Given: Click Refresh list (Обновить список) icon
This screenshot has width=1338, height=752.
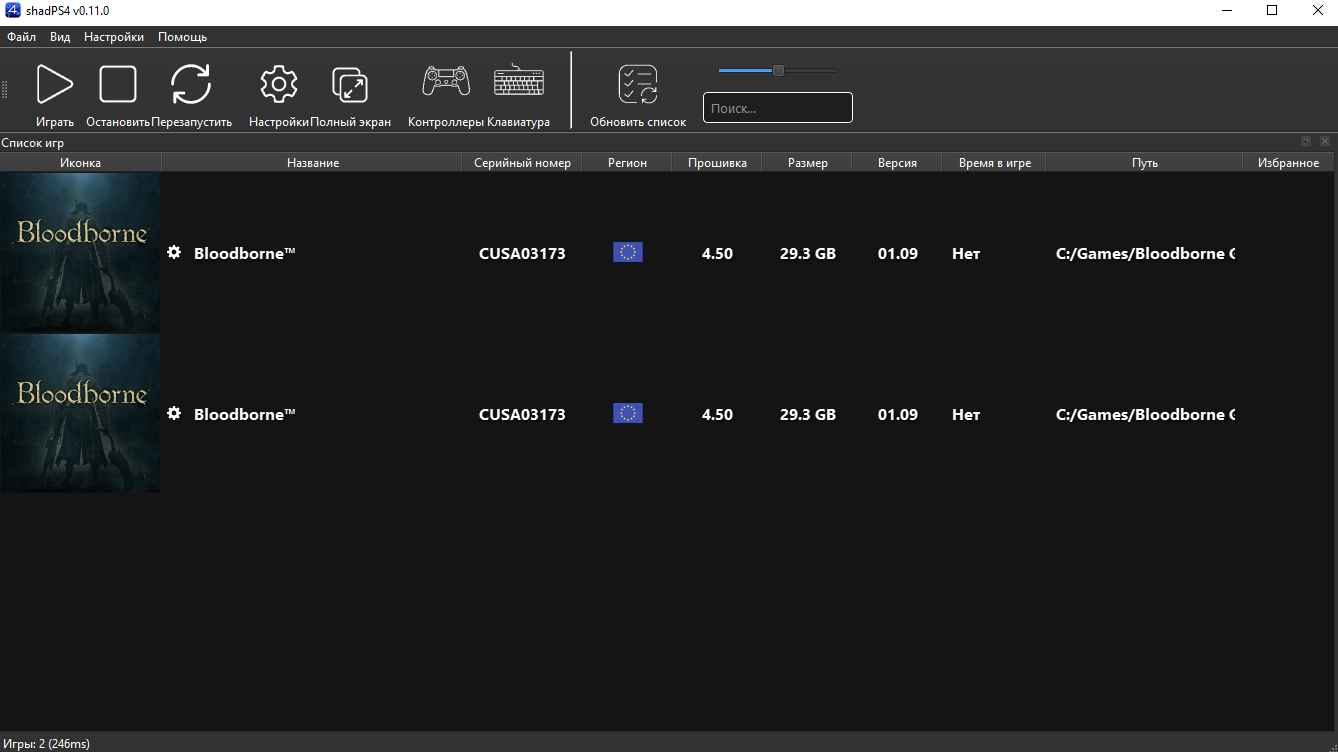Looking at the screenshot, I should coord(638,84).
